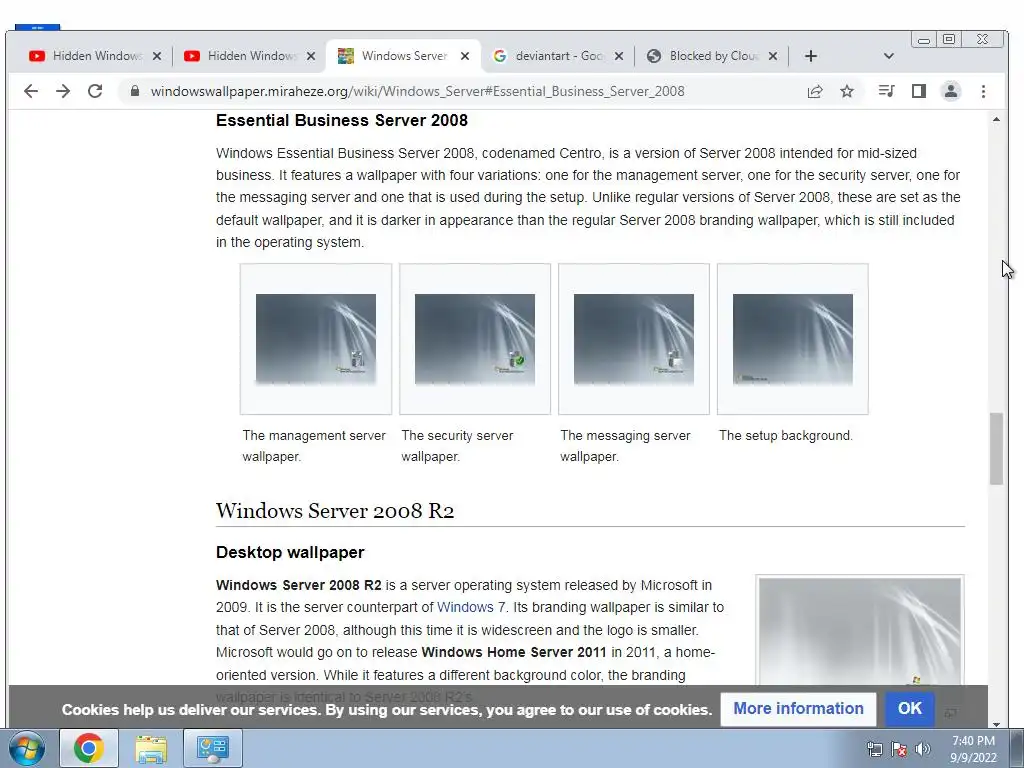Click the vertical scrollbar thumb
Image resolution: width=1024 pixels, height=768 pixels.
996,449
